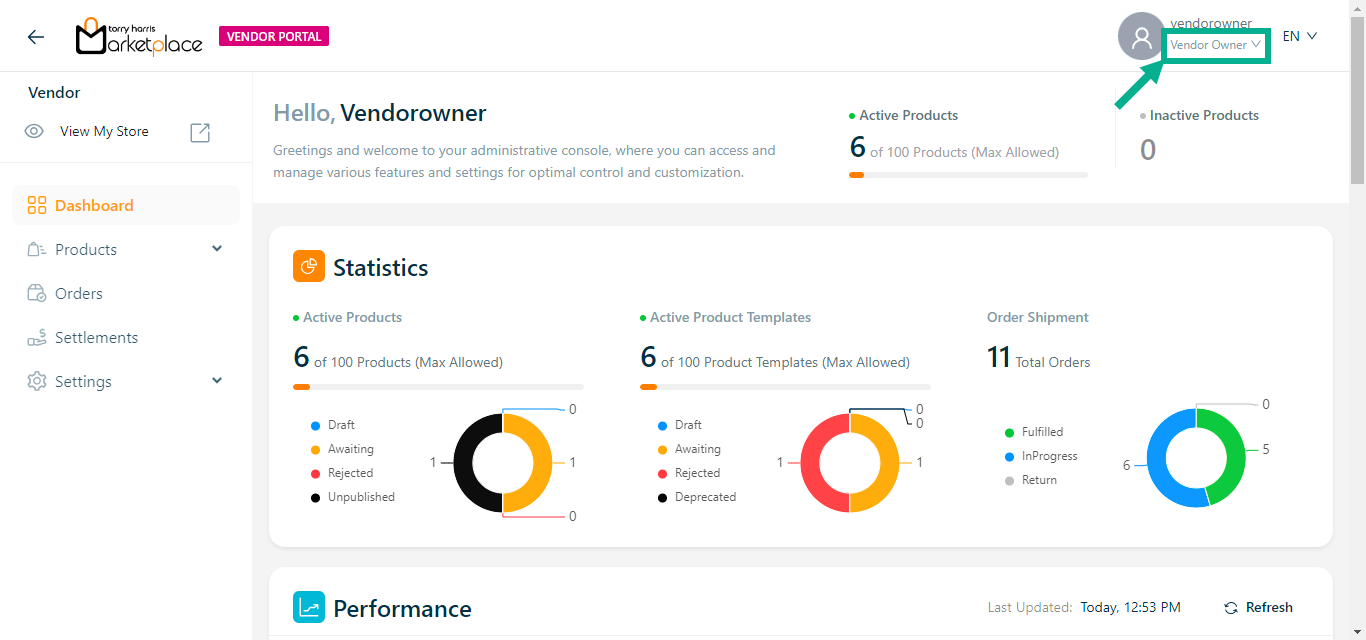This screenshot has width=1366, height=640.
Task: Click the Refresh button in Performance
Action: 1258,608
